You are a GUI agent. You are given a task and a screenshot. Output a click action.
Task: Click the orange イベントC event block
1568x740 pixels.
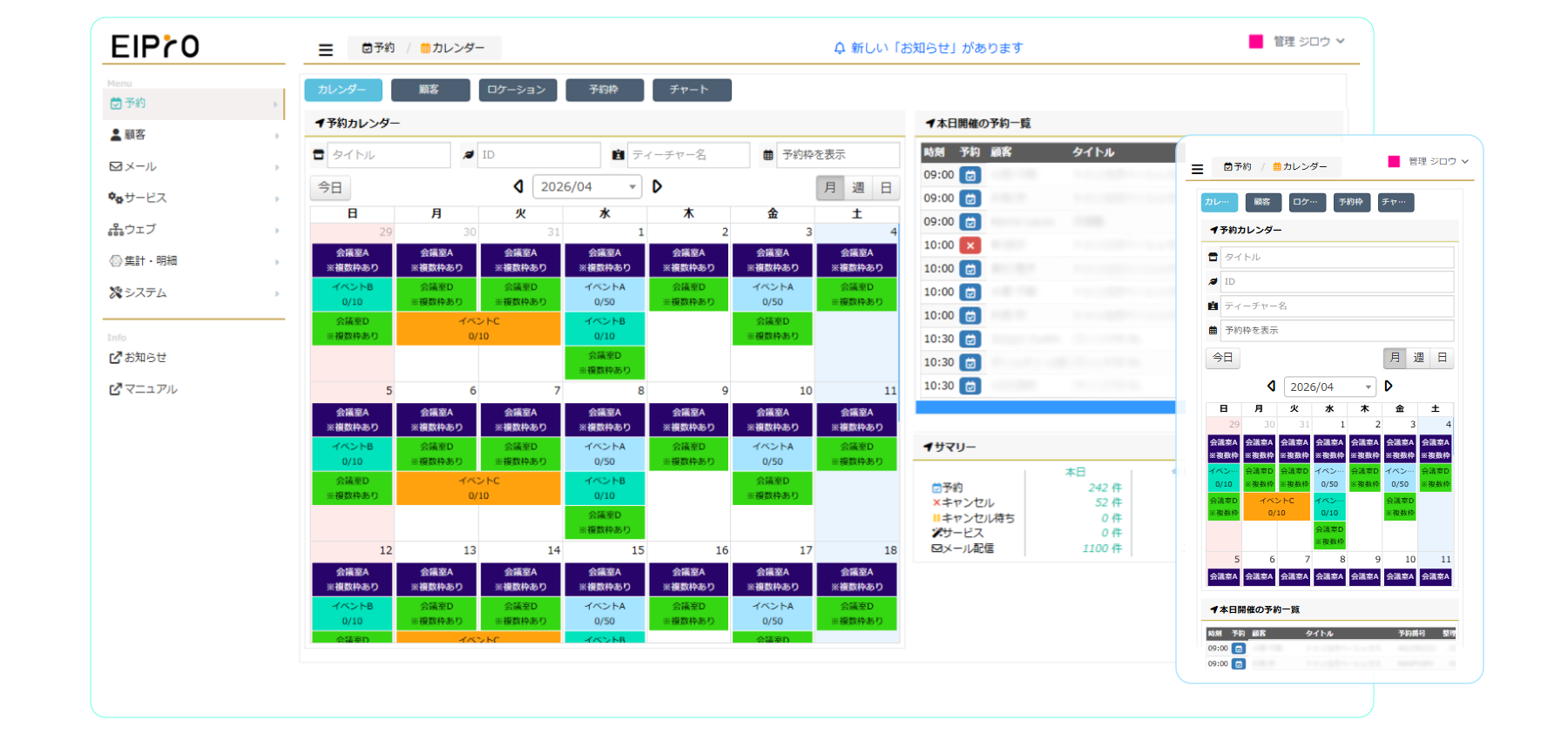[x=478, y=328]
